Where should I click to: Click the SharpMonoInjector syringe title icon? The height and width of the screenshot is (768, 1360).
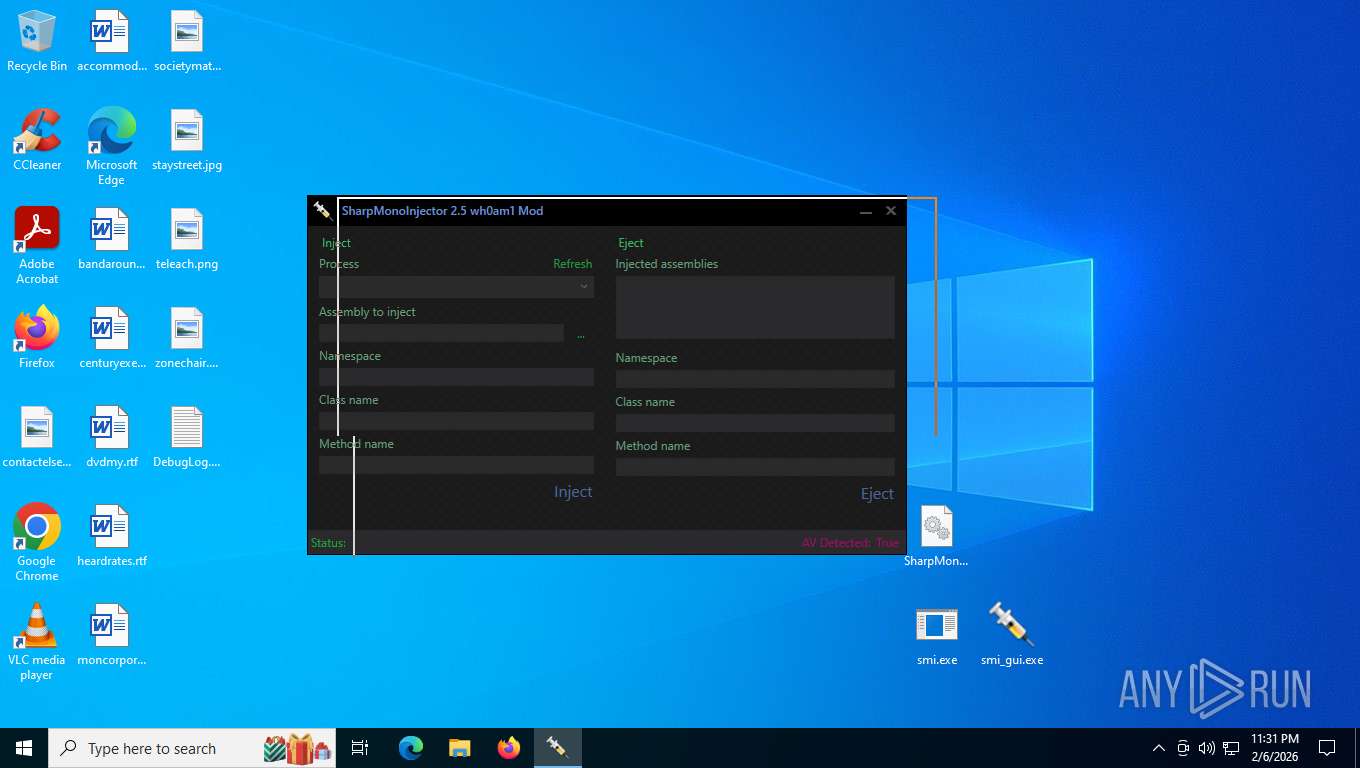pyautogui.click(x=322, y=211)
